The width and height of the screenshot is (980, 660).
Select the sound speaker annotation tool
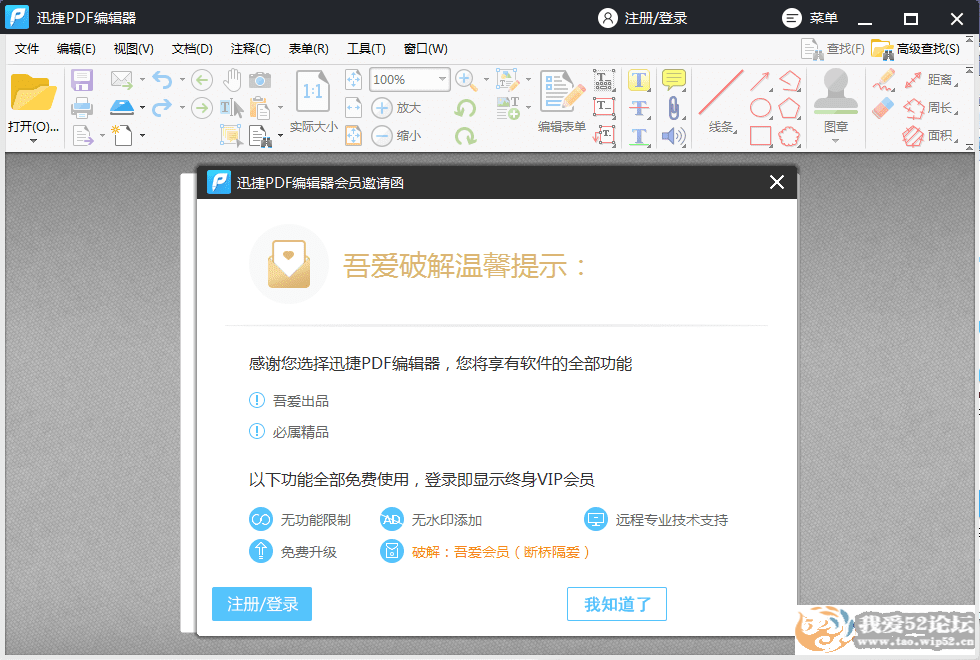pos(674,136)
